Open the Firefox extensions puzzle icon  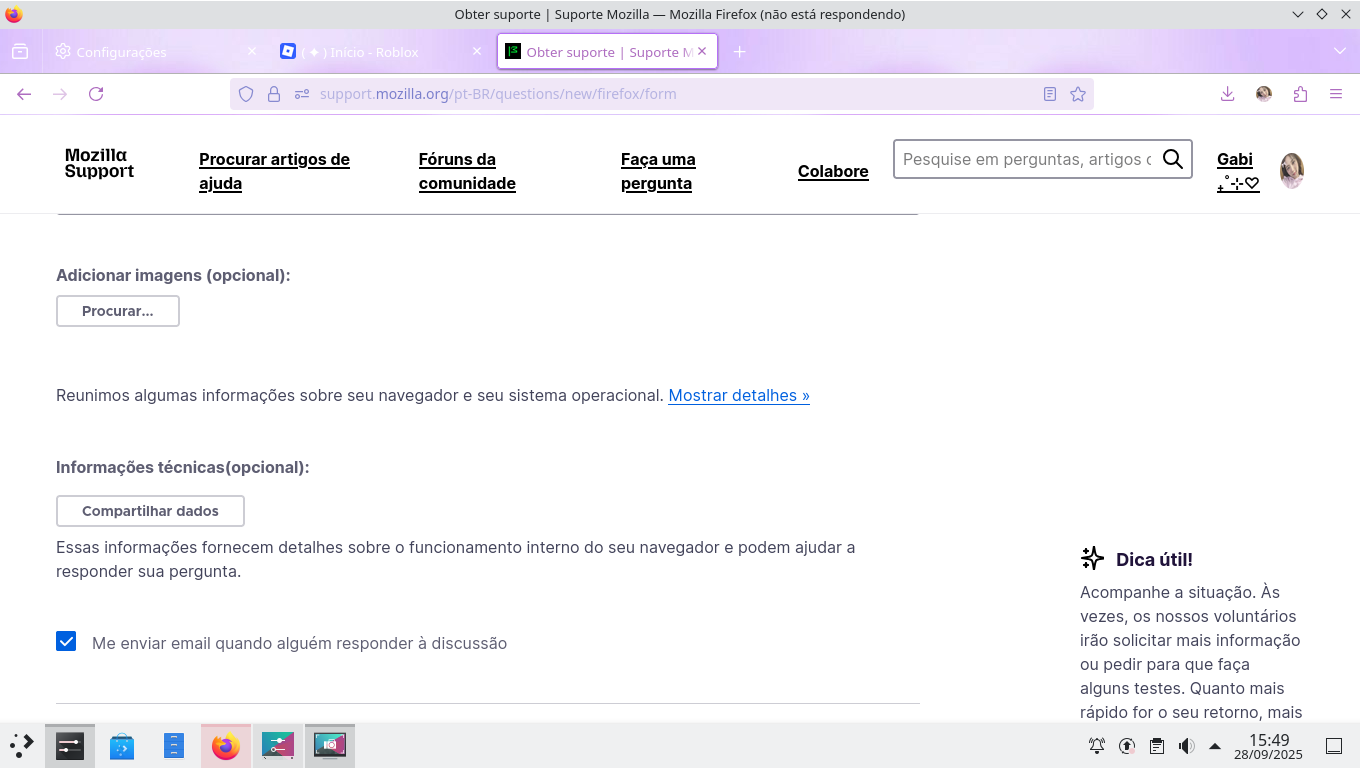(1300, 94)
